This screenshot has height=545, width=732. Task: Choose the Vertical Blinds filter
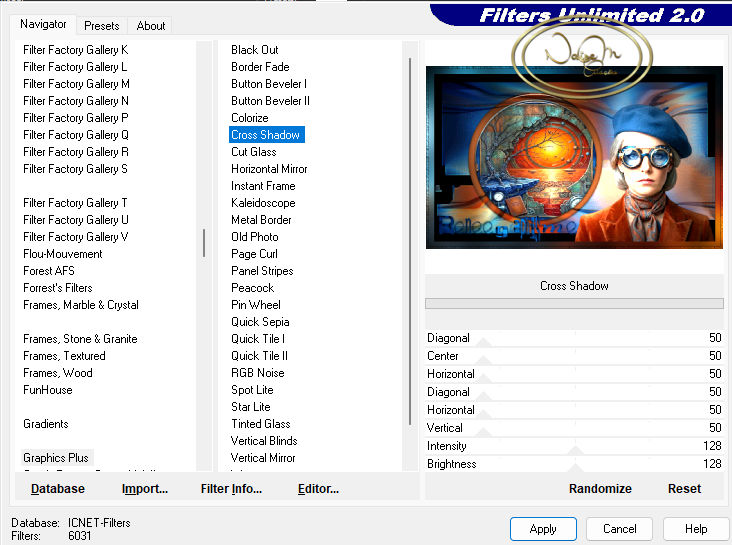264,441
